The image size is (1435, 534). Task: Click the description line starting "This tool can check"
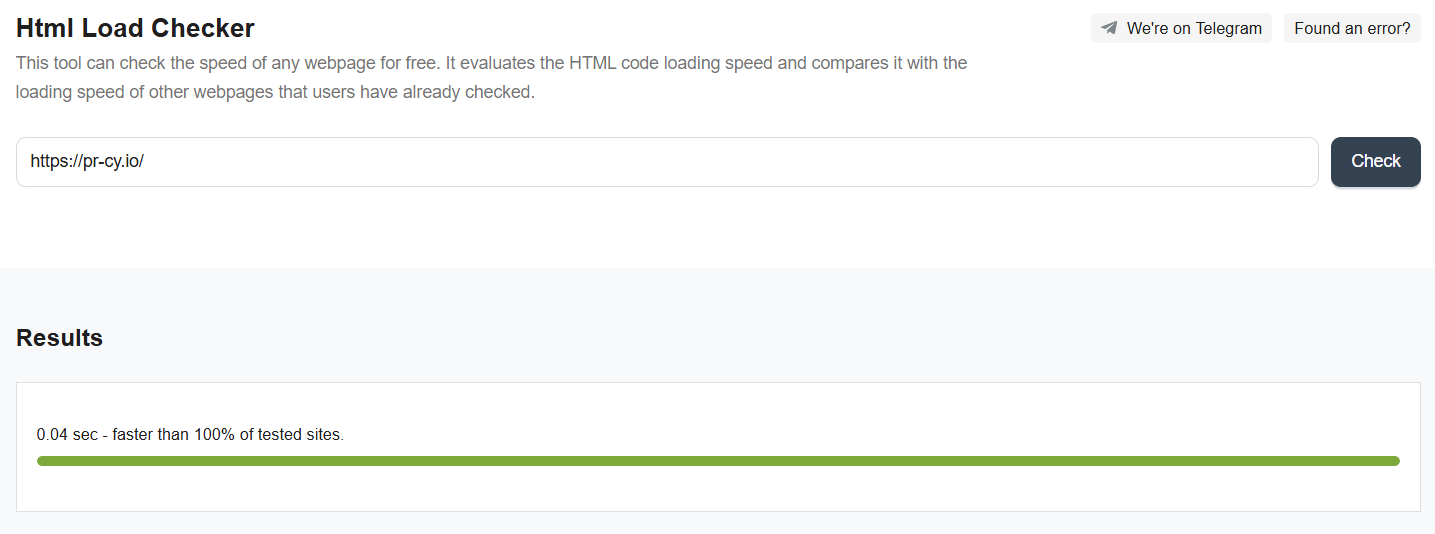[491, 63]
